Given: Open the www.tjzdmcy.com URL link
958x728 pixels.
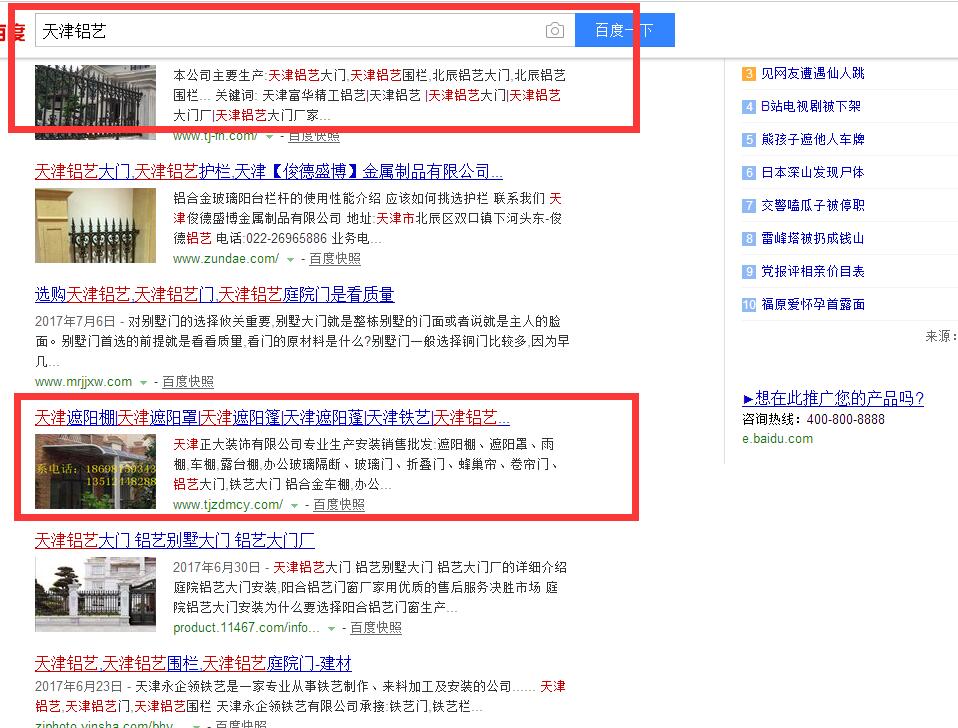Looking at the screenshot, I should [228, 504].
